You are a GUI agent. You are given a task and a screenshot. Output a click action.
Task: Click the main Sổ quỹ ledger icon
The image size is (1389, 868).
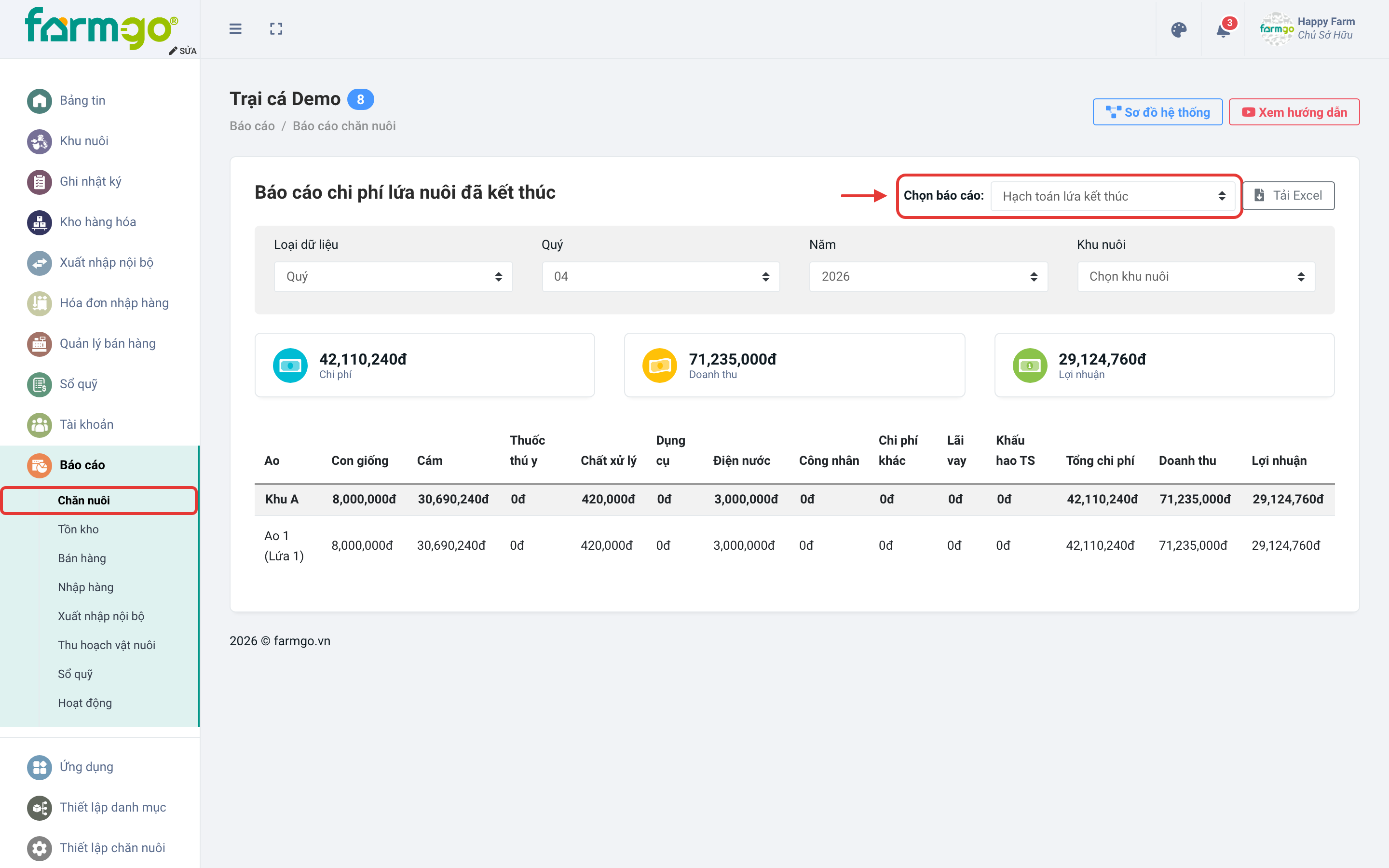tap(40, 384)
